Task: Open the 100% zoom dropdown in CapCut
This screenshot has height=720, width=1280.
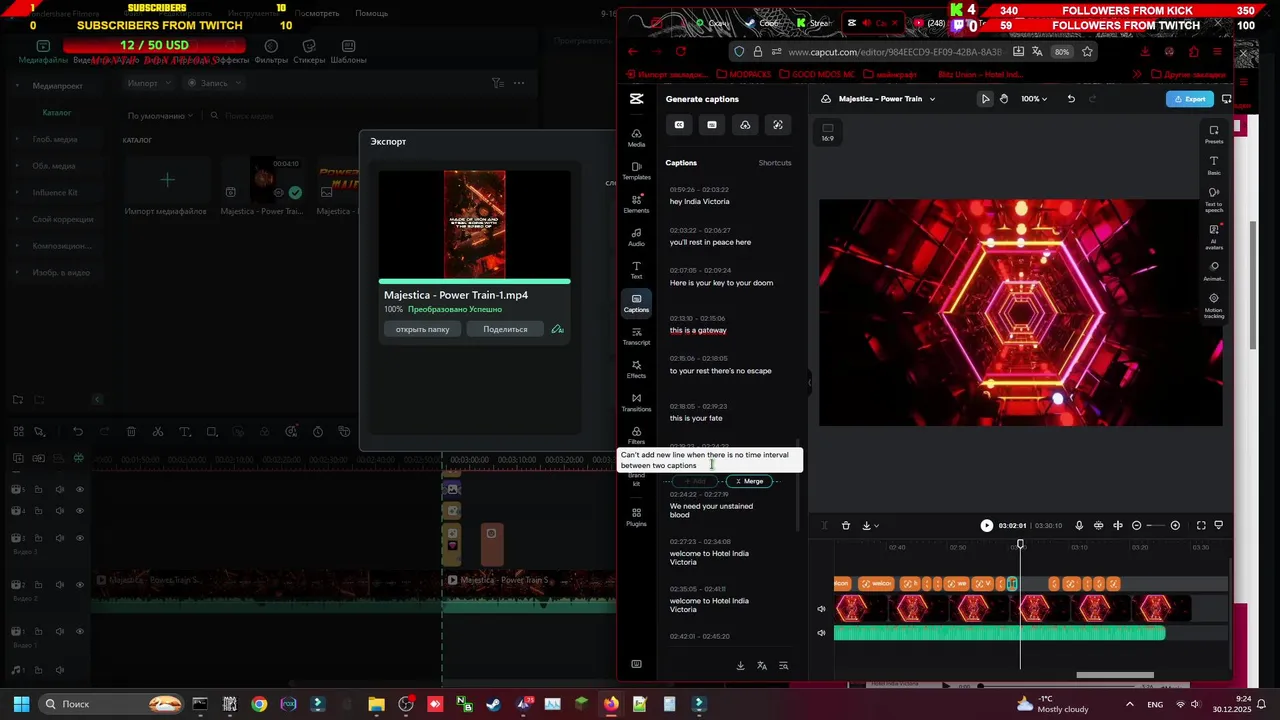Action: pyautogui.click(x=1034, y=99)
